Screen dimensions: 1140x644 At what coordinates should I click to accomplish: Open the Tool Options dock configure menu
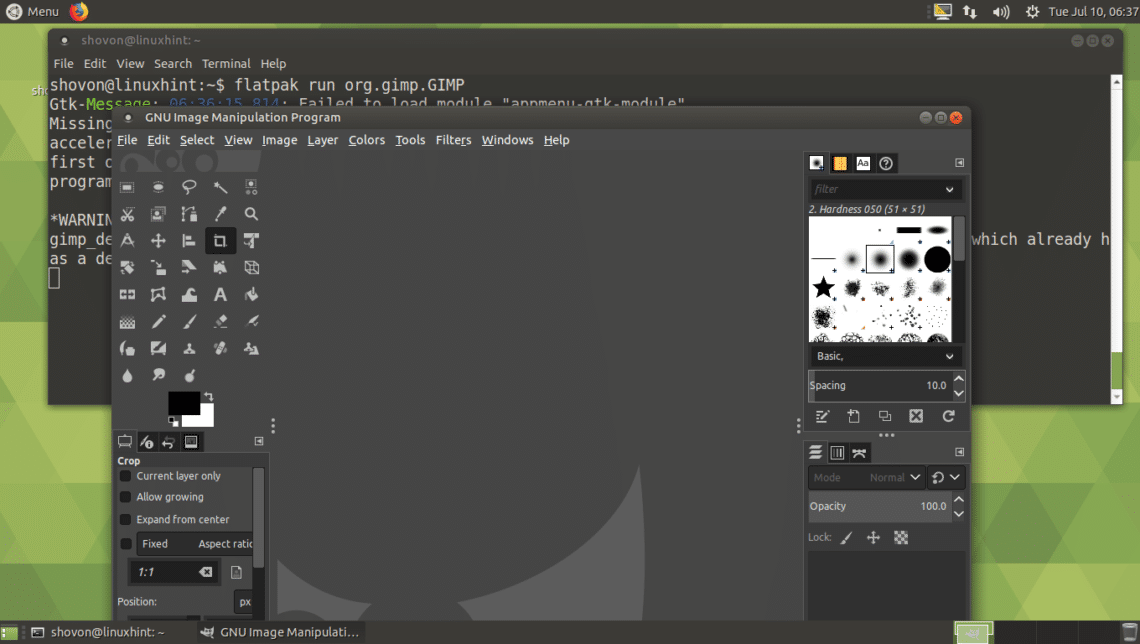point(259,441)
